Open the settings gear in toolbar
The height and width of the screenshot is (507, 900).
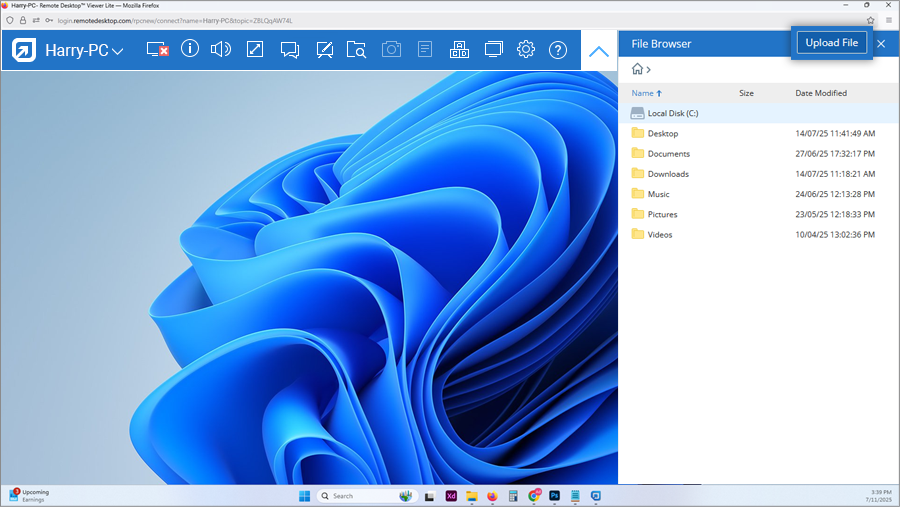[x=526, y=50]
